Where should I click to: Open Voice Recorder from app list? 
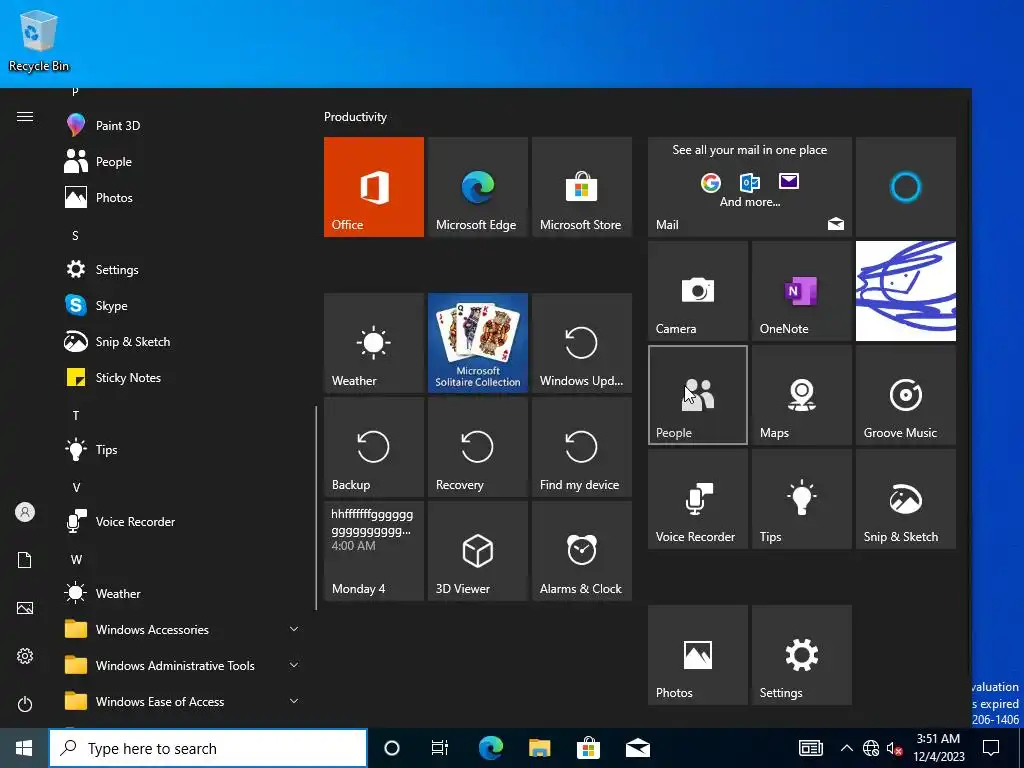[182, 522]
